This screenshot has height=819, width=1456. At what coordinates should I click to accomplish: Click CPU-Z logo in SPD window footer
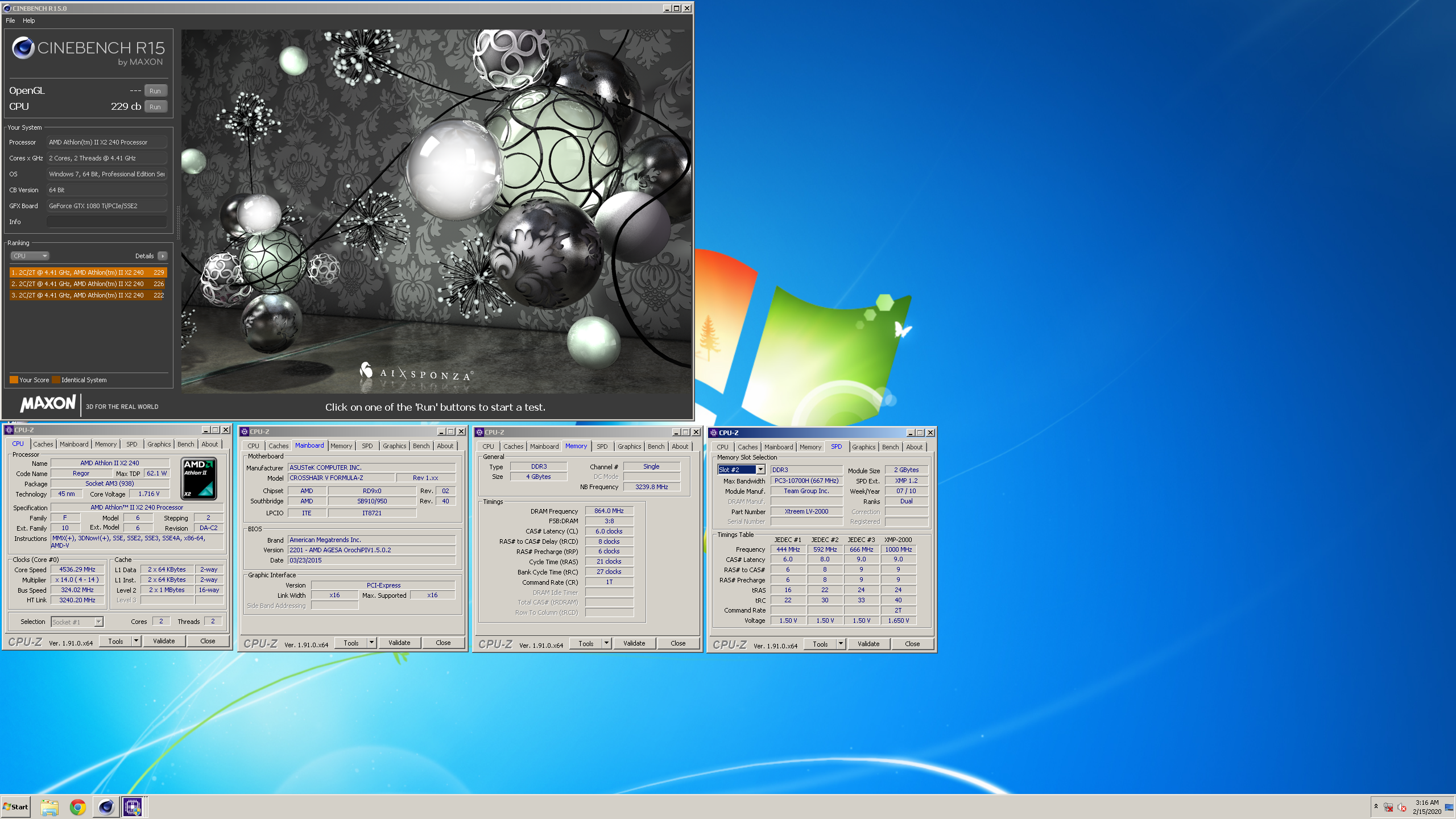(x=730, y=645)
